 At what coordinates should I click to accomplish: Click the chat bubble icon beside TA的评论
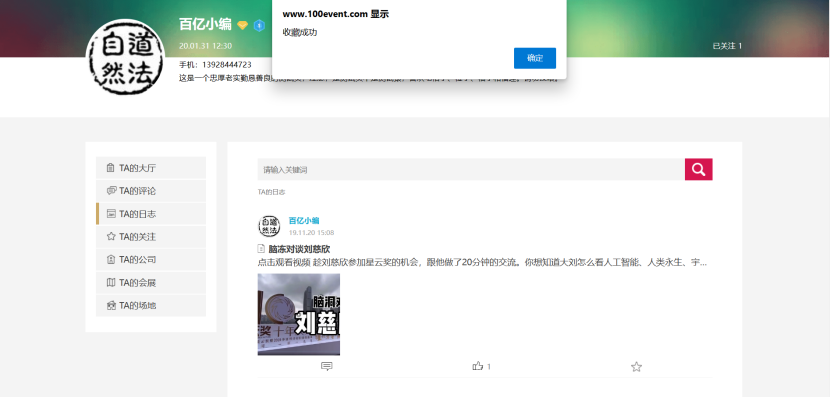pos(111,191)
